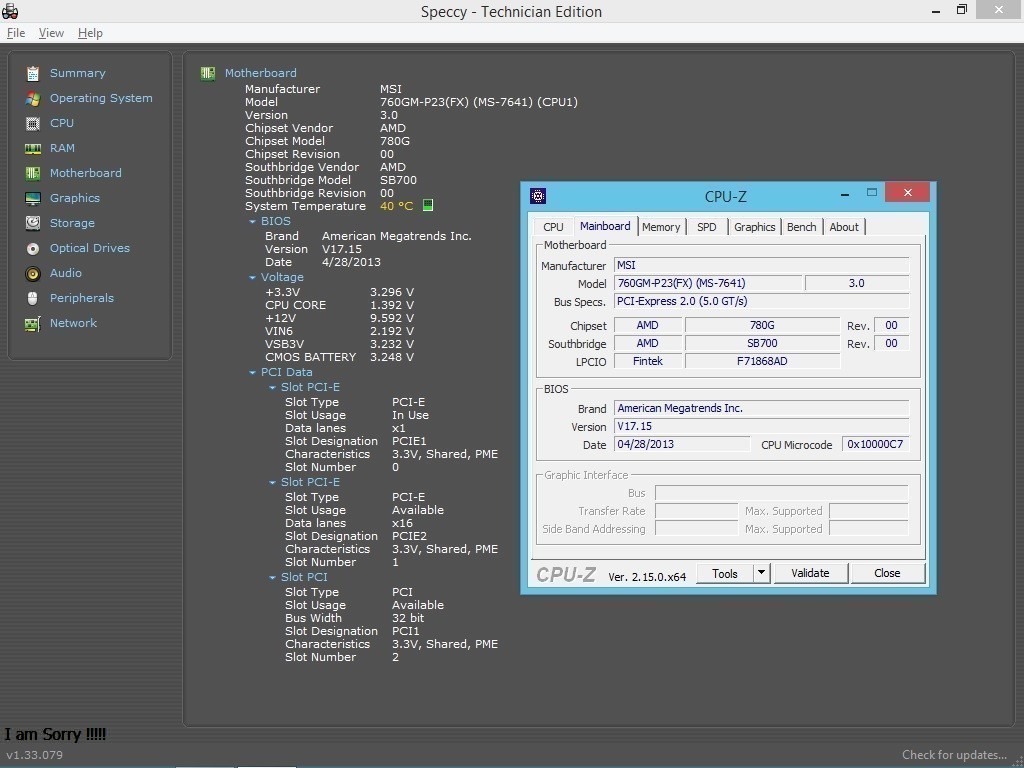
Task: Switch to Memory tab in CPU-Z
Action: 661,227
